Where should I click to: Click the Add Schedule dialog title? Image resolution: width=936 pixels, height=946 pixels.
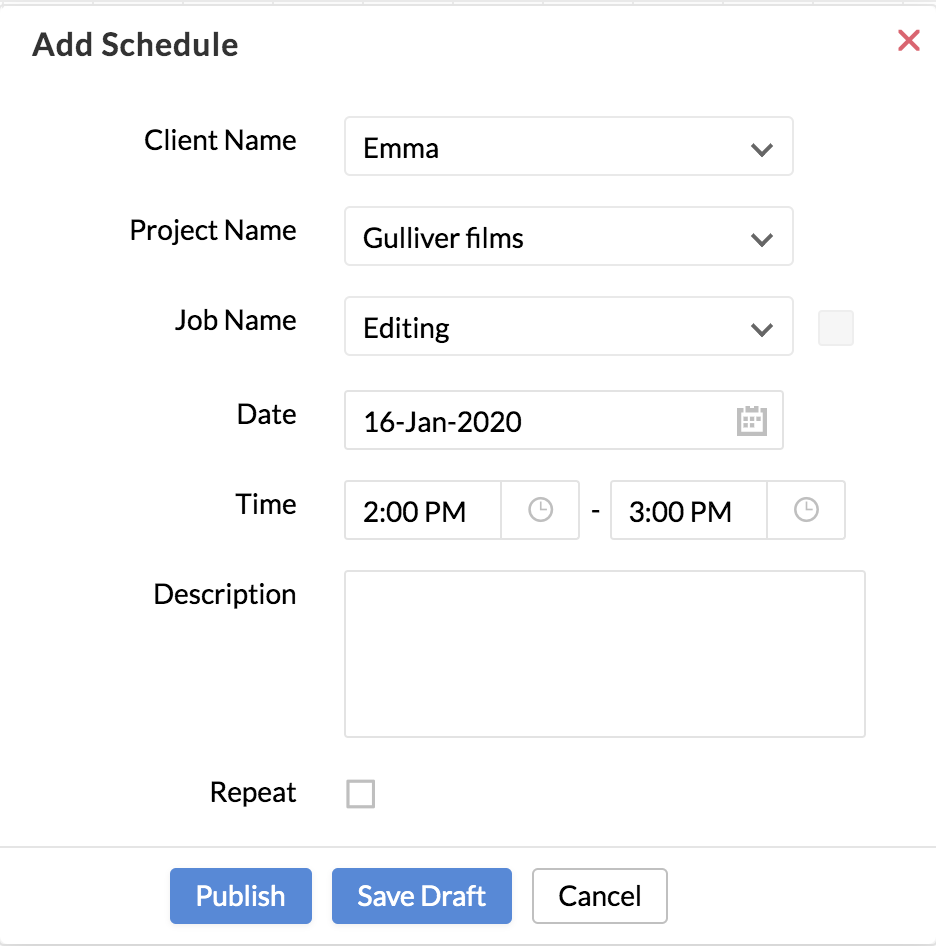(x=135, y=45)
